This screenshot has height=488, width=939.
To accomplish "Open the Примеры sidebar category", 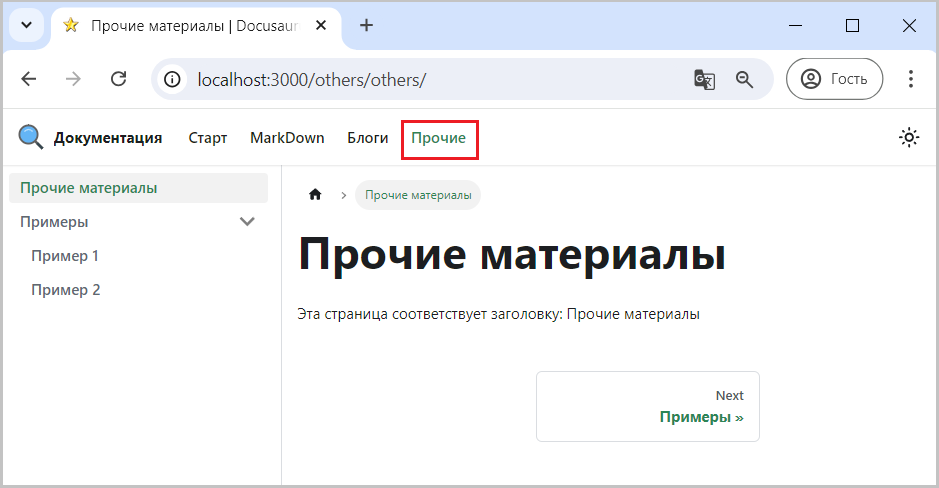I will [x=54, y=222].
